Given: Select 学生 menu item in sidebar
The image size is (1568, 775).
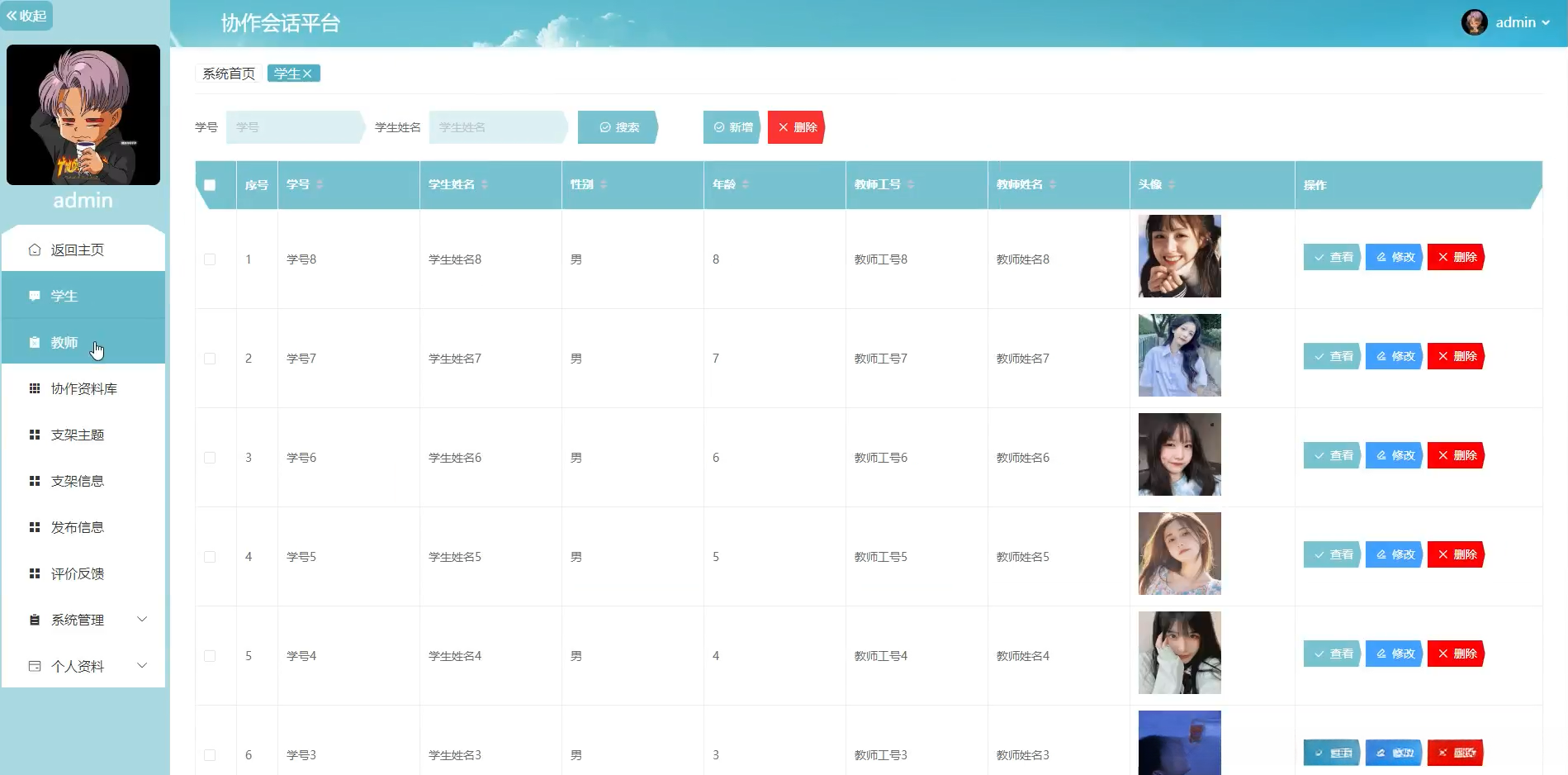Looking at the screenshot, I should point(83,296).
